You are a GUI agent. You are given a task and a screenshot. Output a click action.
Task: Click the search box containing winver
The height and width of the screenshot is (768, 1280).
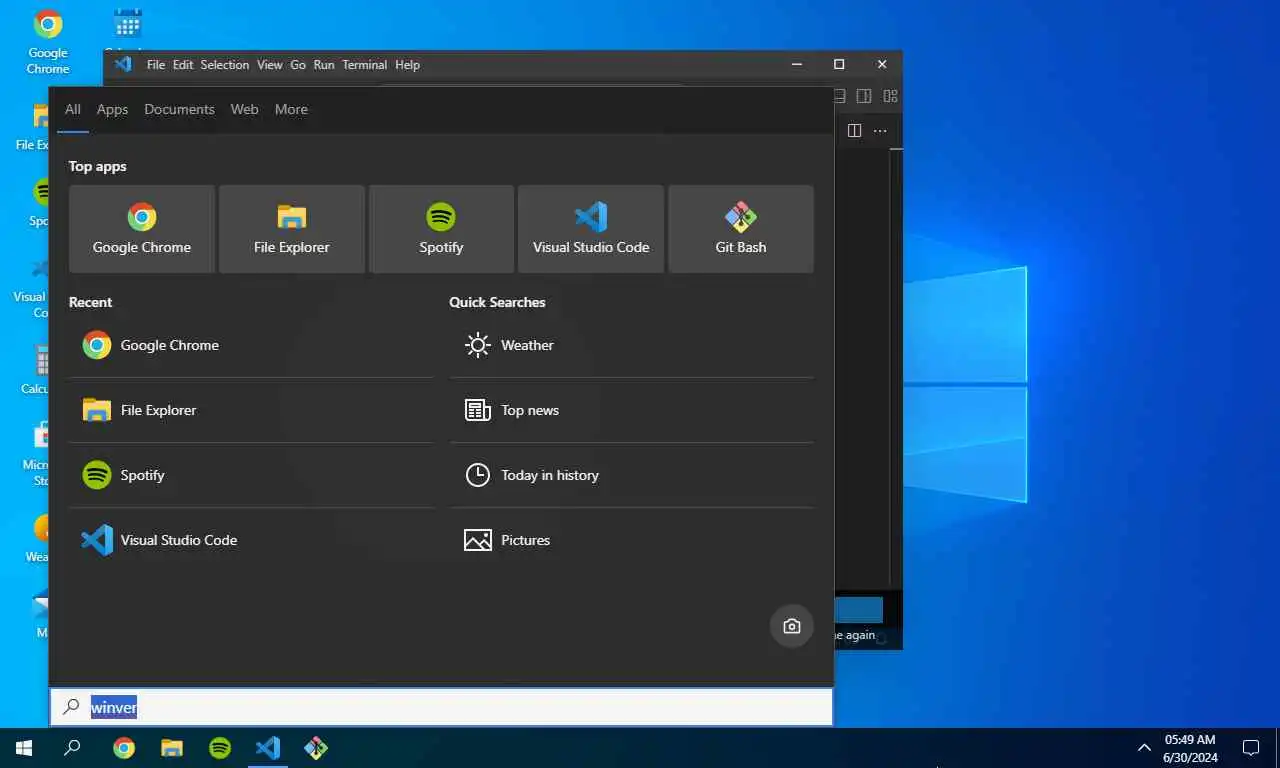pos(441,707)
